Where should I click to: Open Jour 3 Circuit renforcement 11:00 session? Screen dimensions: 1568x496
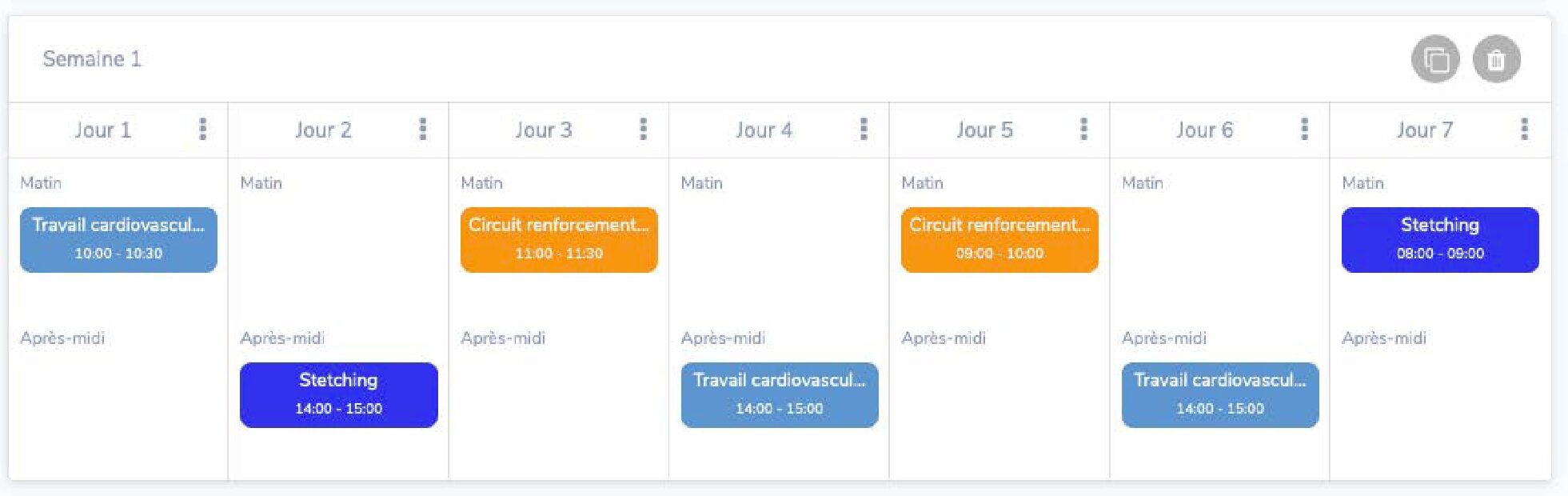559,239
